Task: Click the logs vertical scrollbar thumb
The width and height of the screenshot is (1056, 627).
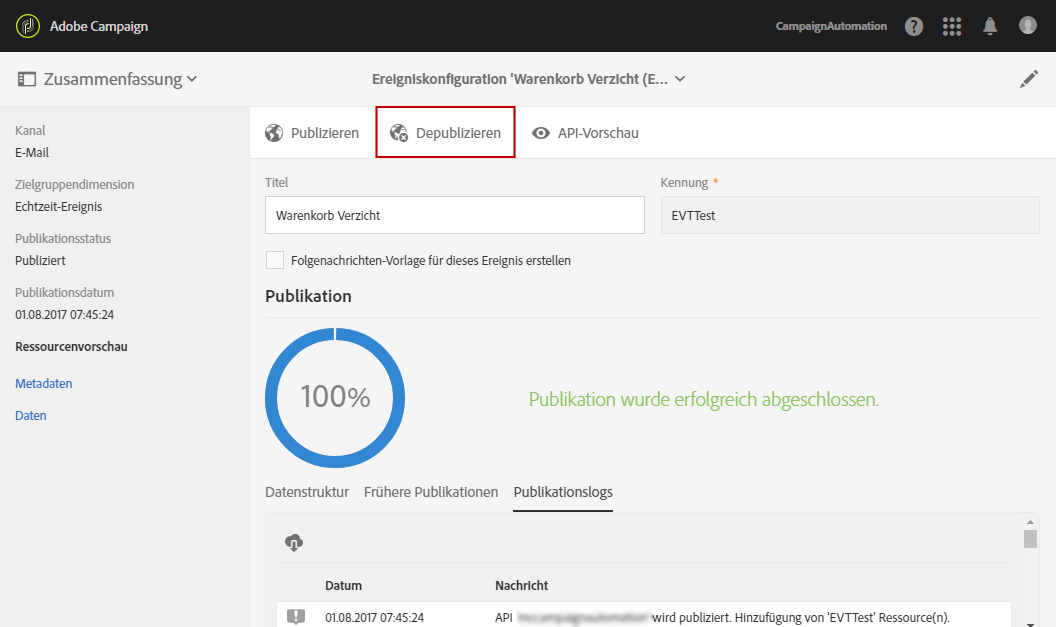Action: point(1030,539)
